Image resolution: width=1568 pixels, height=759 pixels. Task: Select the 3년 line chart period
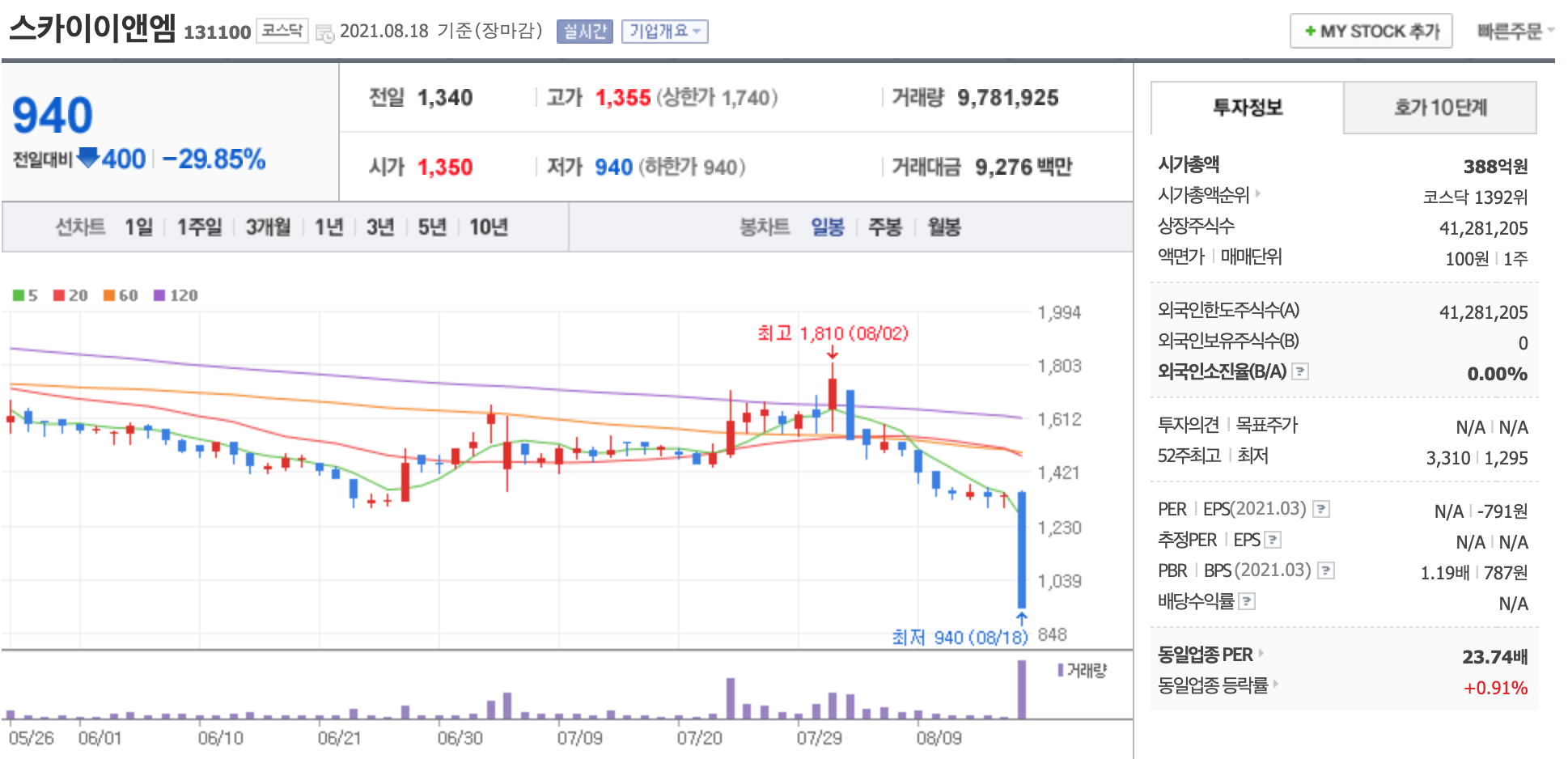(x=380, y=227)
